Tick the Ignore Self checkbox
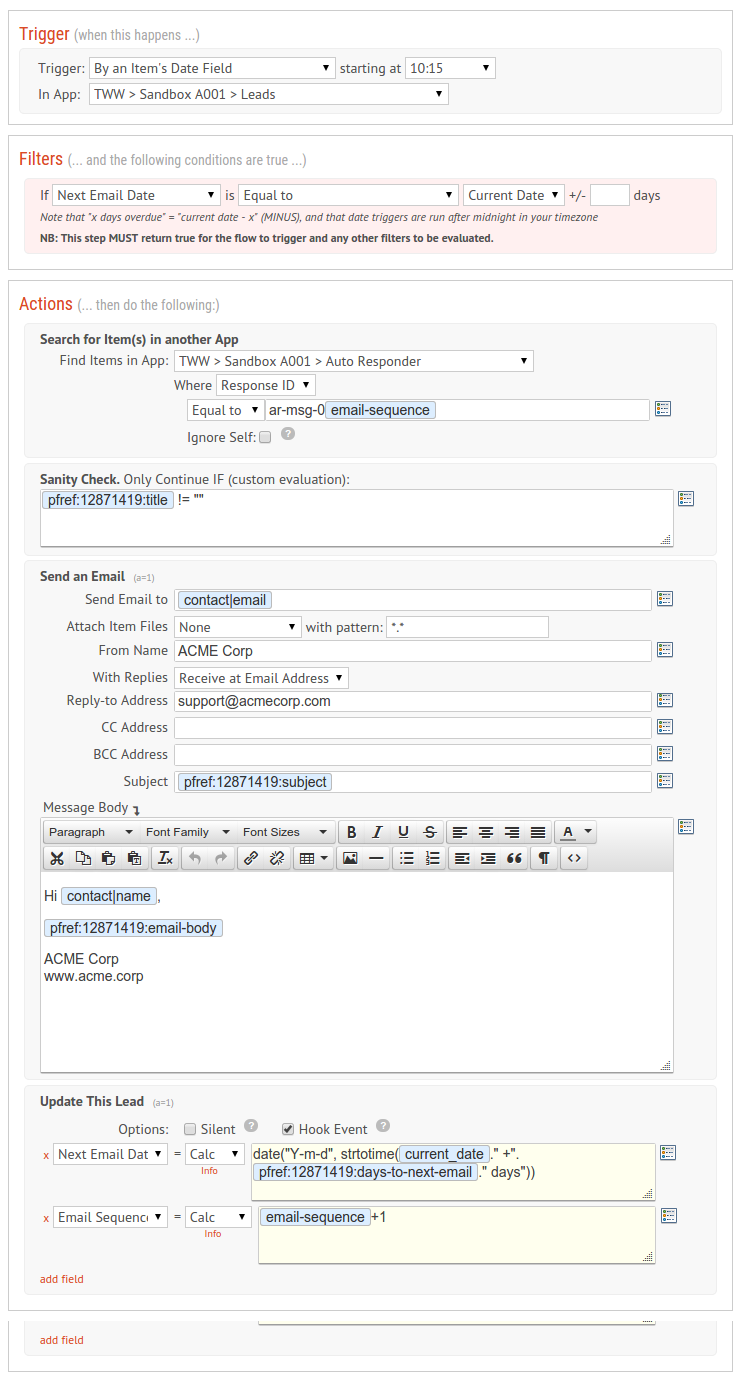This screenshot has height=1382, width=741. pyautogui.click(x=265, y=437)
